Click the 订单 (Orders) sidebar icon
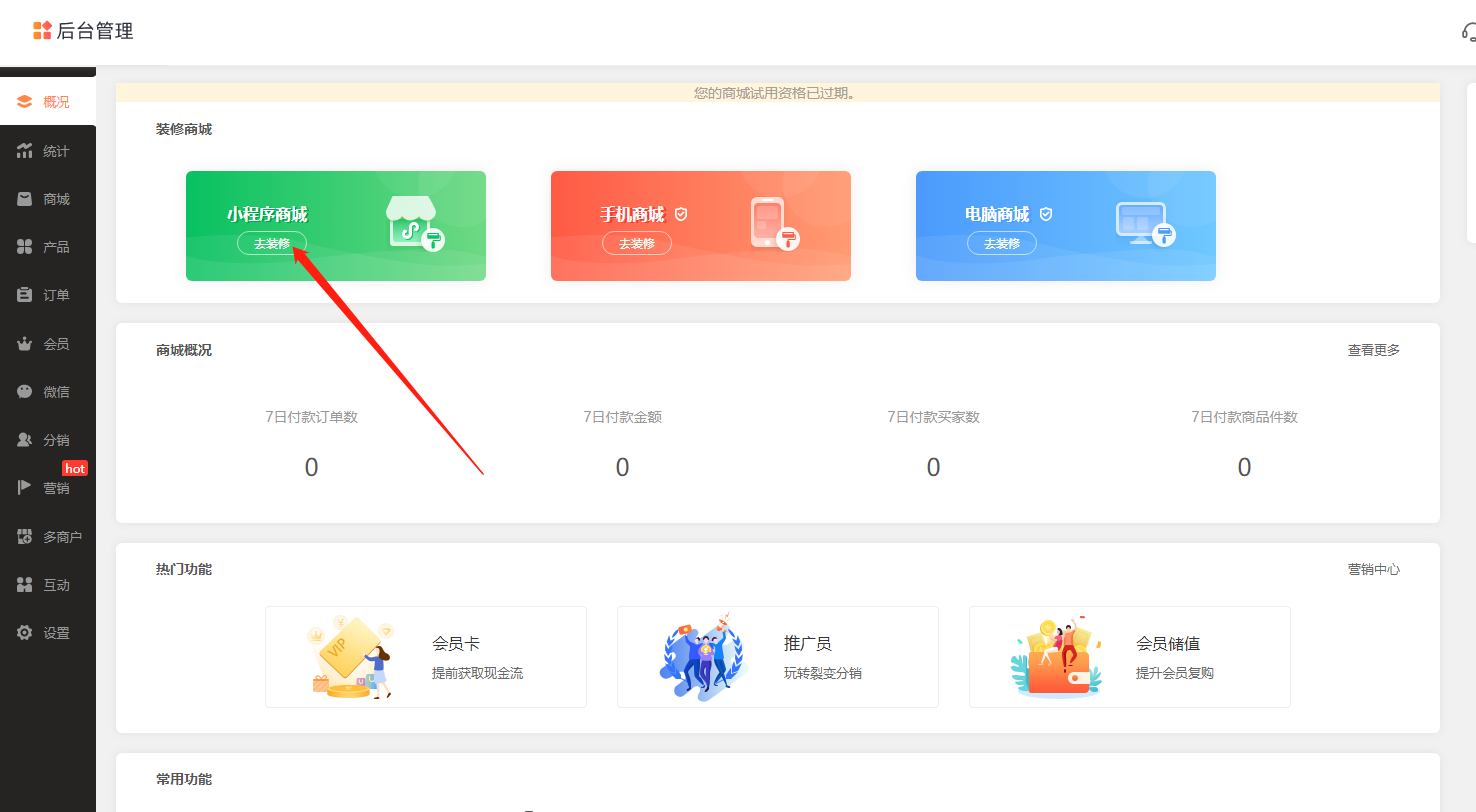 pos(47,294)
